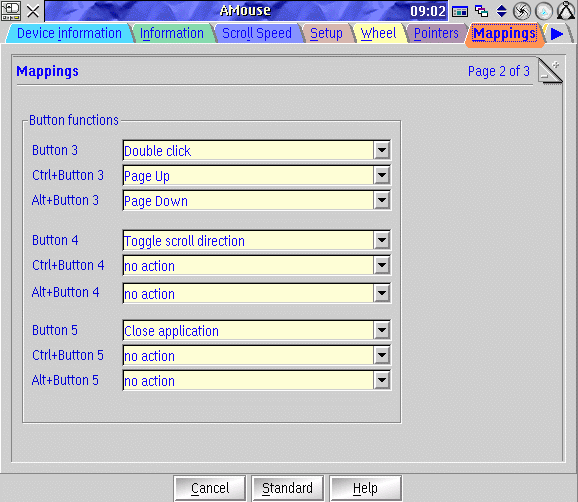This screenshot has height=502, width=578.
Task: Click the Button 4 label
Action: [x=55, y=240]
